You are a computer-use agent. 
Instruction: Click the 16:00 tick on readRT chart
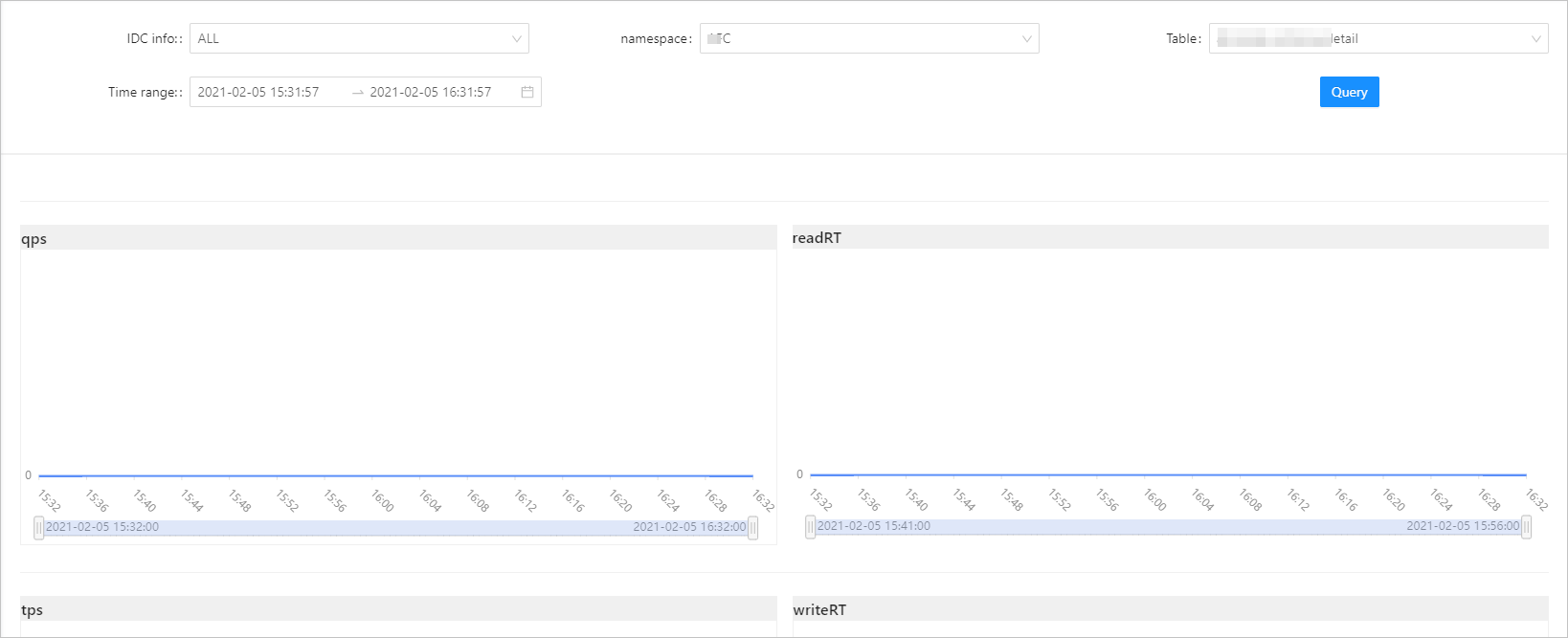click(1154, 498)
